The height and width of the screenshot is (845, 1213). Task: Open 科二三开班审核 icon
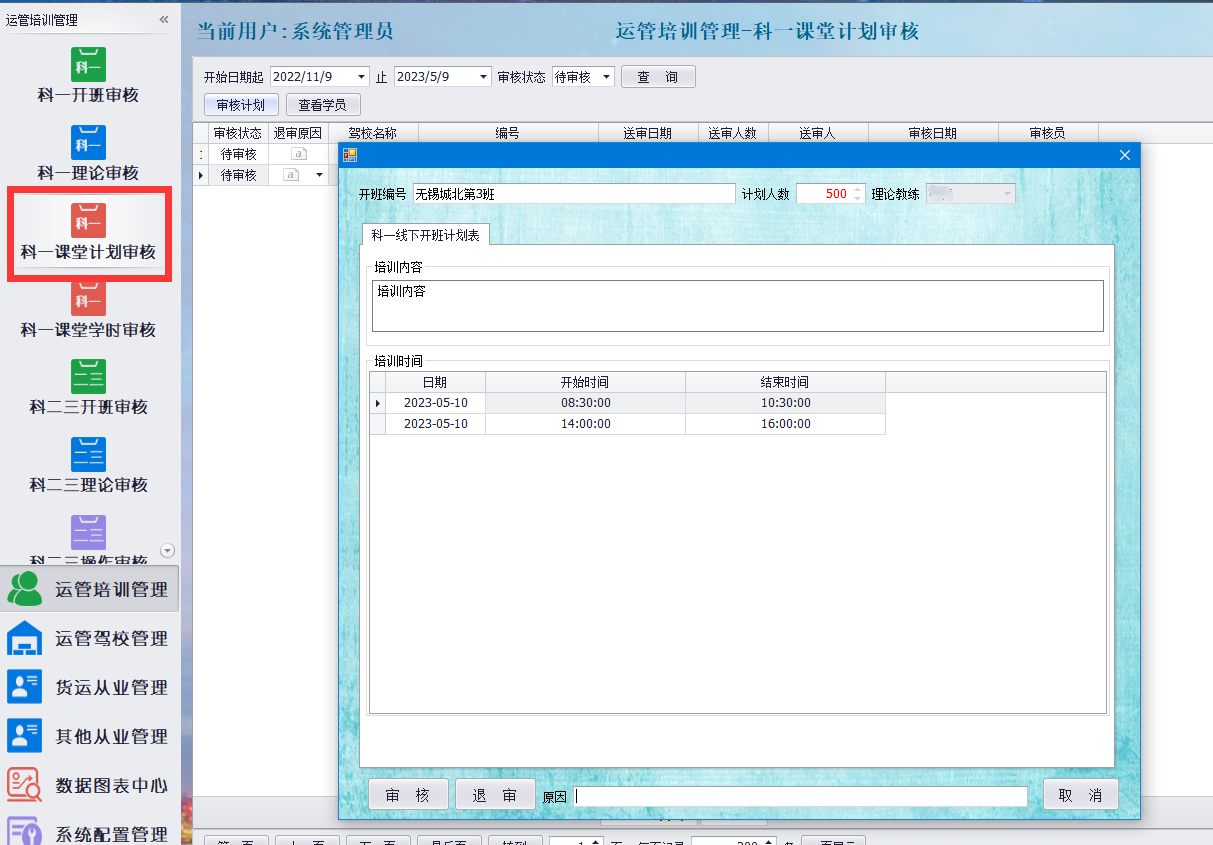pos(88,377)
